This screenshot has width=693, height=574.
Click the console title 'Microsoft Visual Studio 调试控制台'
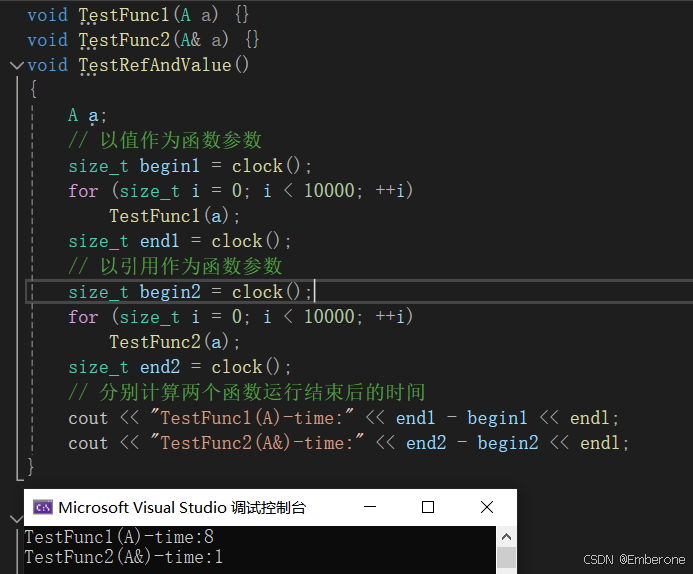pyautogui.click(x=182, y=507)
